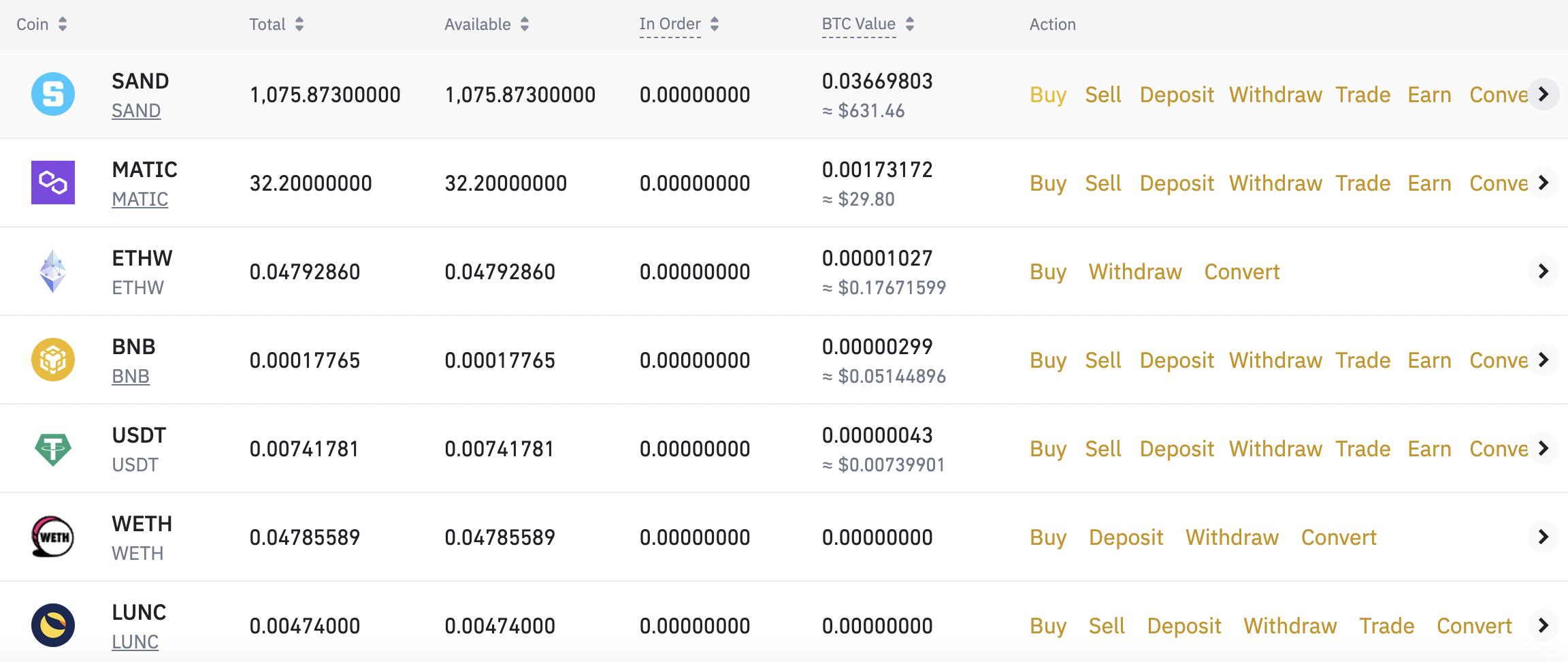Buy ETHW from its row
This screenshot has width=1568, height=662.
tap(1048, 272)
